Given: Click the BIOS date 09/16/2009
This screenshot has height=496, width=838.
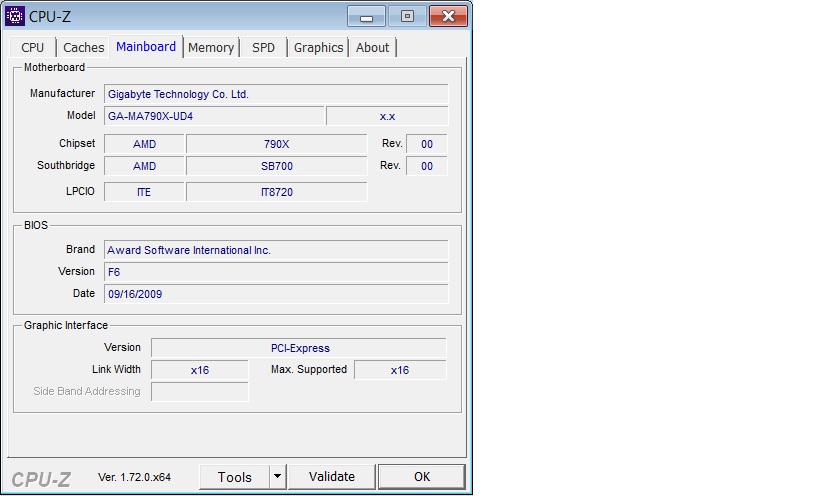Looking at the screenshot, I should [x=276, y=294].
